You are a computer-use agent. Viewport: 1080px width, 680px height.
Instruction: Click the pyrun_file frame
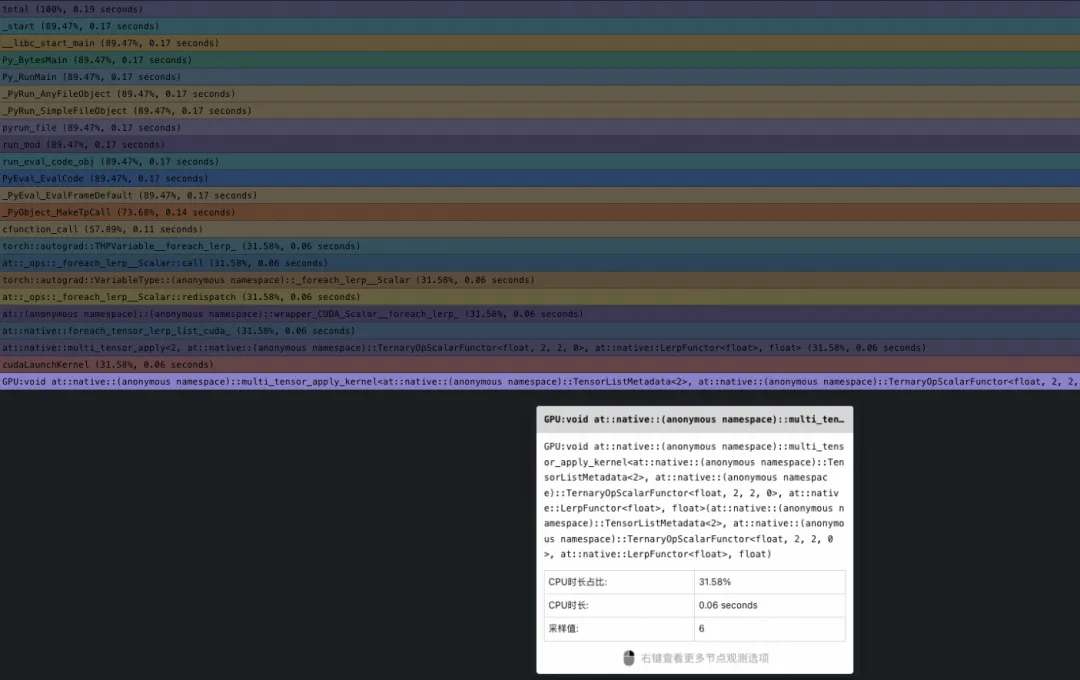(x=540, y=127)
